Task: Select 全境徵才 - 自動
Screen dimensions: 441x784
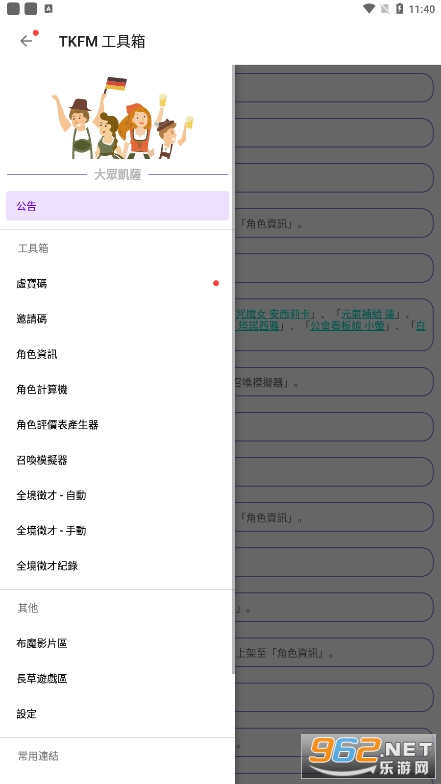Action: click(118, 495)
